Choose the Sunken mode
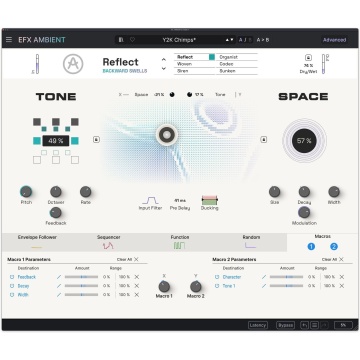This screenshot has height=360, width=360. [237, 71]
